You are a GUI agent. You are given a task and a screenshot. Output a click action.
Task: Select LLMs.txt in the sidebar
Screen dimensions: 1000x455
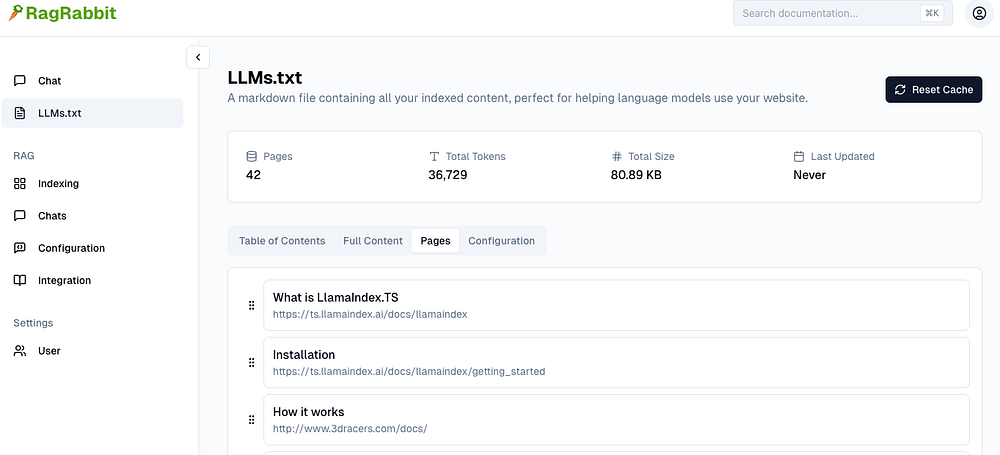point(92,113)
